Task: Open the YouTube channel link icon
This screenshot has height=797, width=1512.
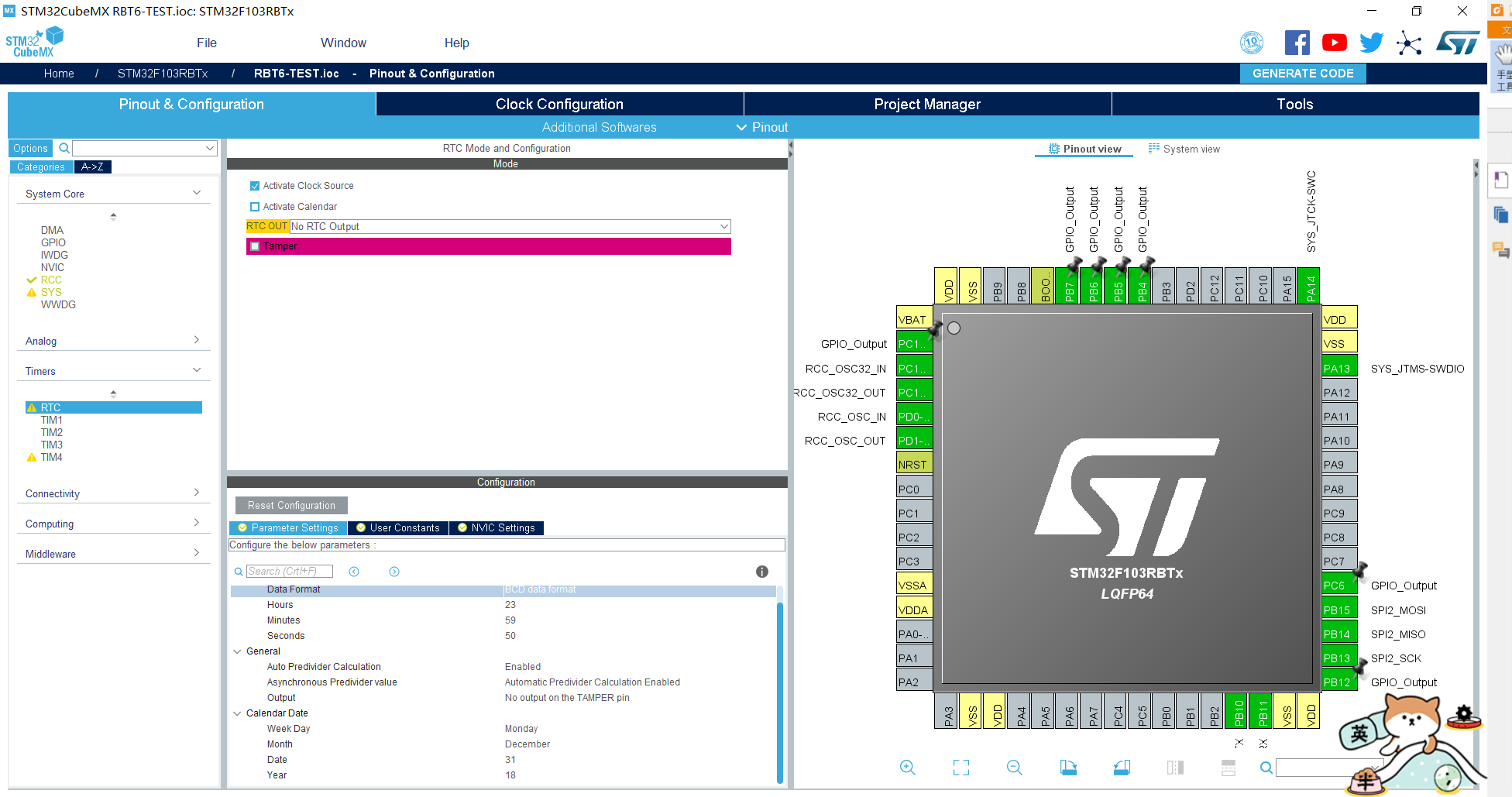Action: pyautogui.click(x=1334, y=43)
